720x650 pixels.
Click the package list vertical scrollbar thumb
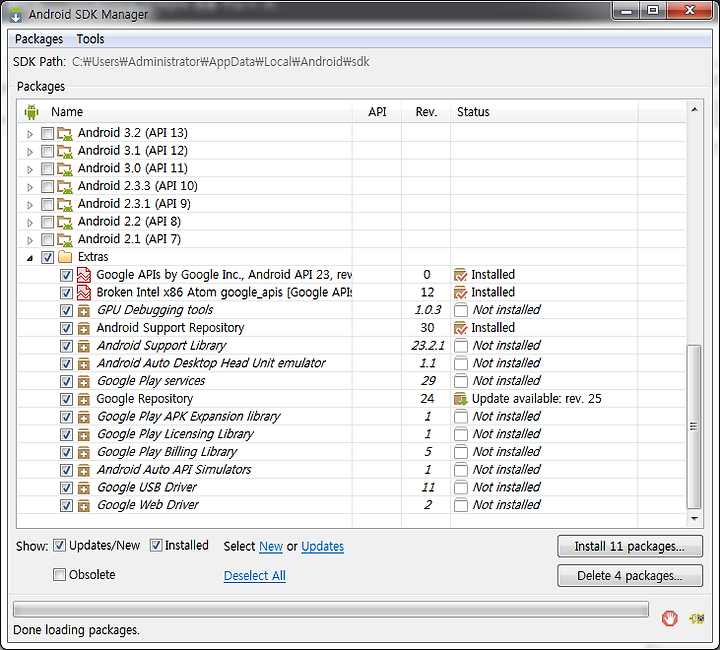(x=694, y=426)
